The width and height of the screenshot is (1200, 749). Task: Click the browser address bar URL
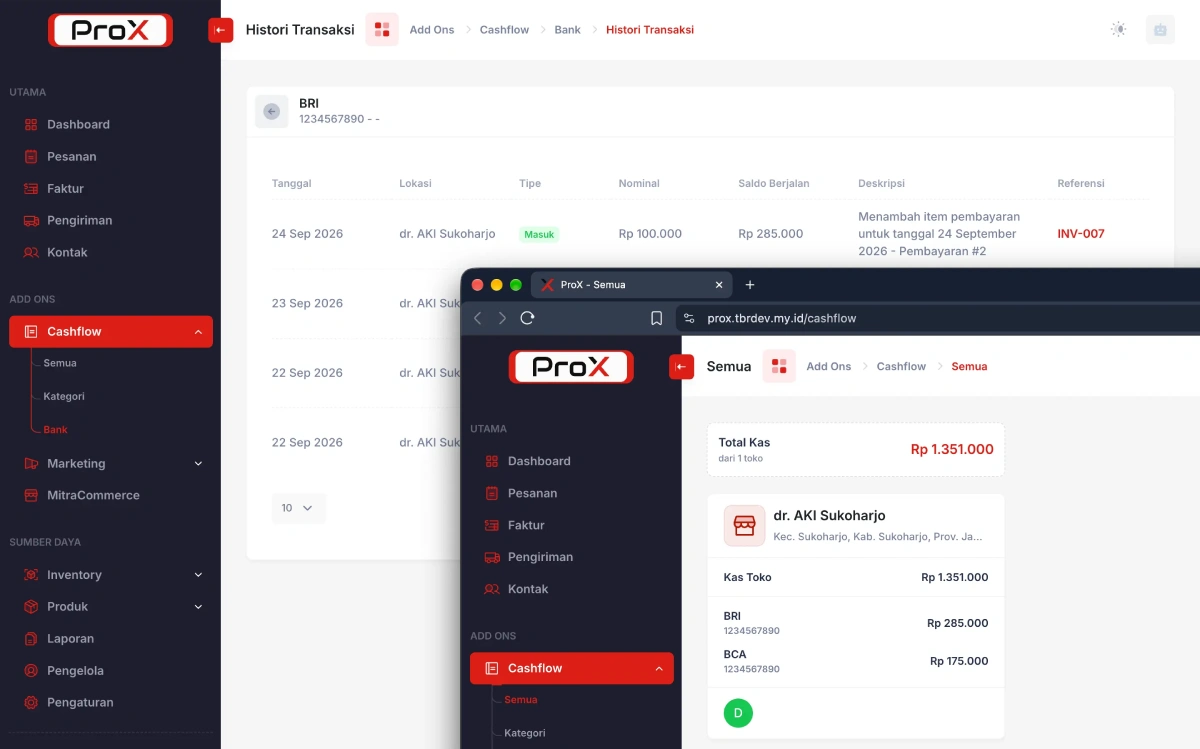coord(782,318)
